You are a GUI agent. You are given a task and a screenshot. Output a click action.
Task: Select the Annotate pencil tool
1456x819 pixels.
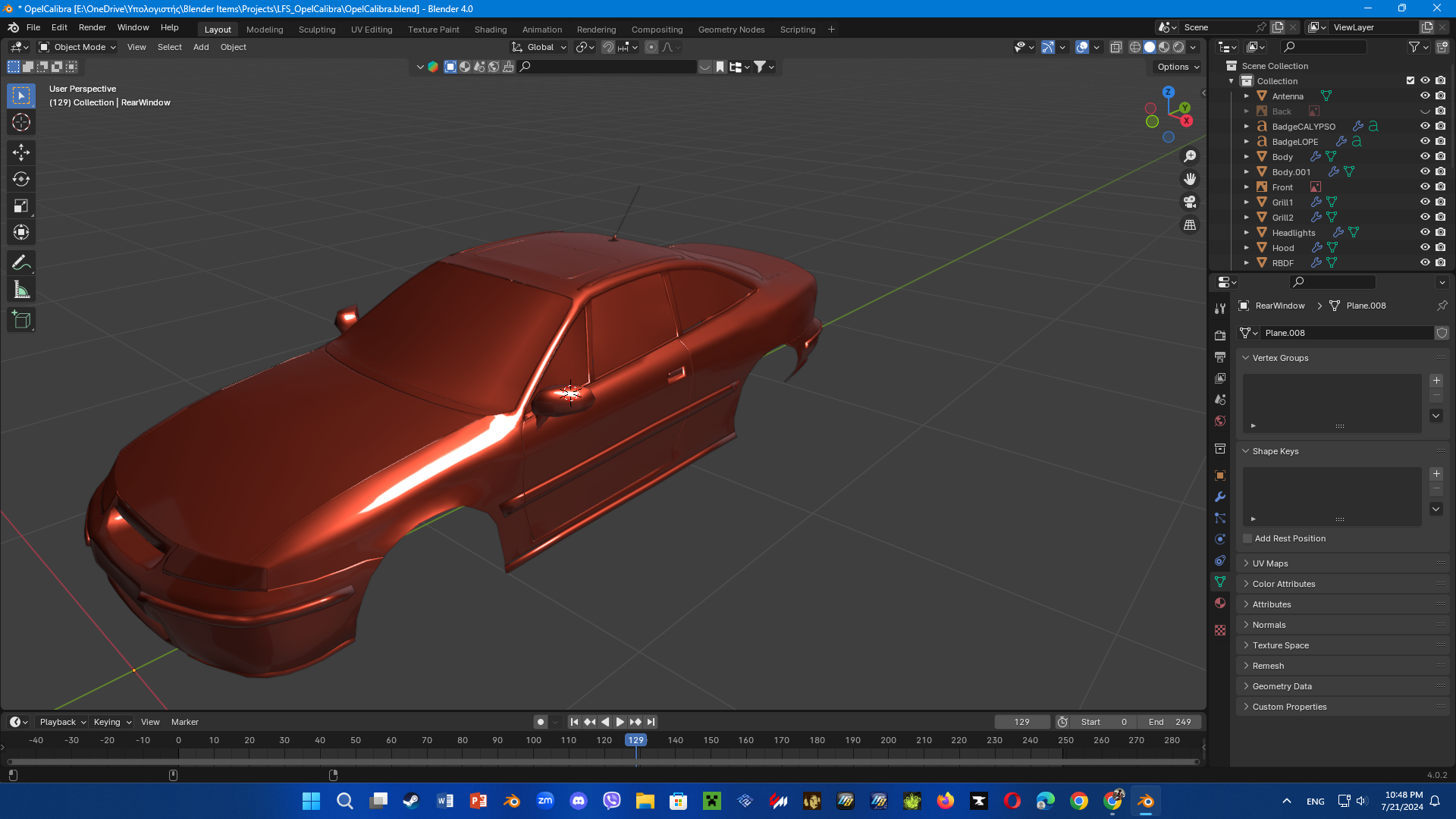21,263
